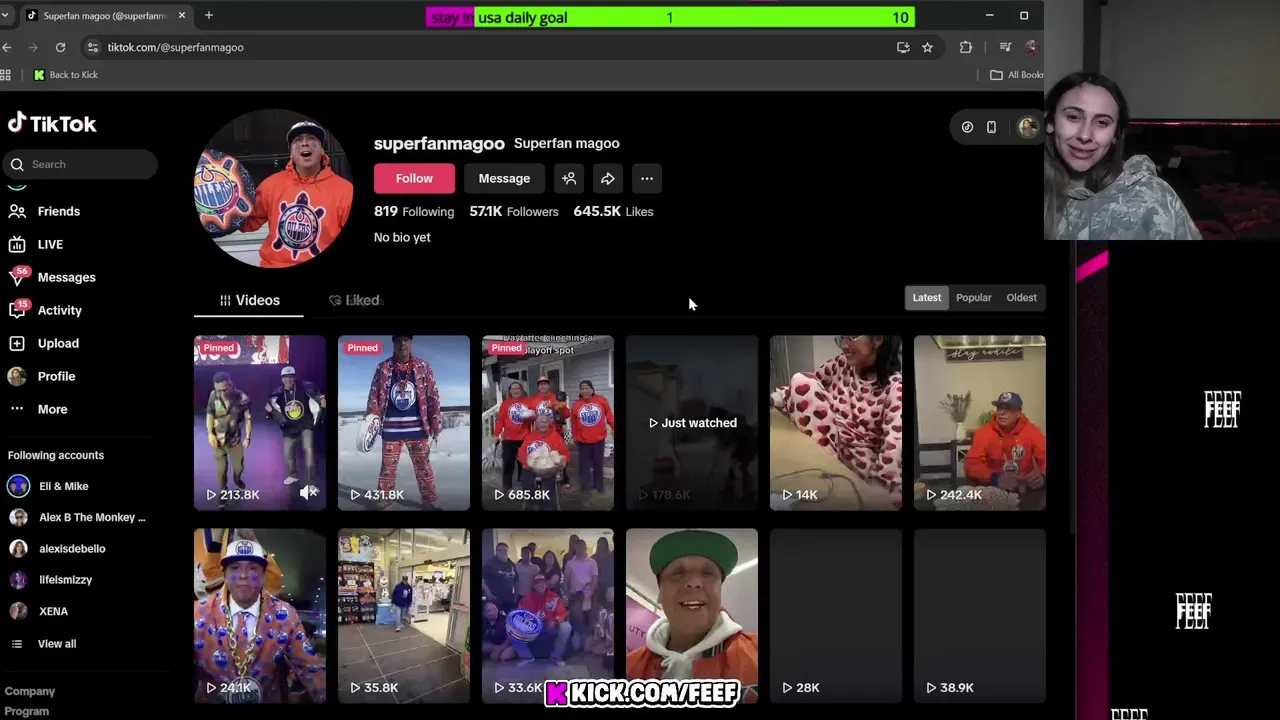Image resolution: width=1280 pixels, height=720 pixels.
Task: Open Friends from the sidebar
Action: (x=58, y=211)
